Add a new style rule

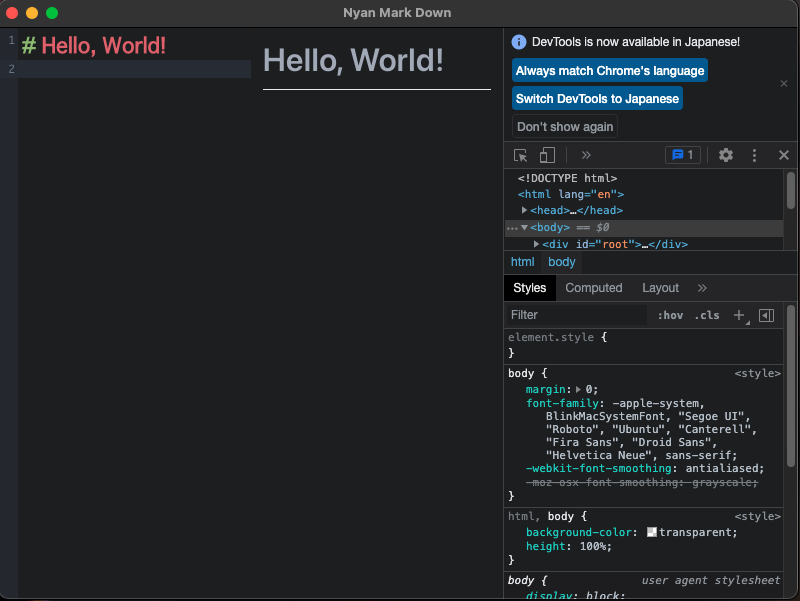[740, 315]
